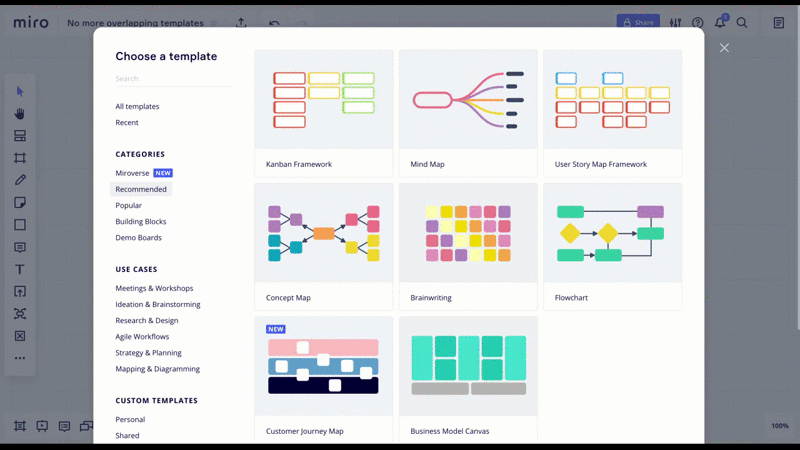Click the crossed-box icon in the left toolbar
Viewport: 800px width, 450px height.
pos(20,336)
